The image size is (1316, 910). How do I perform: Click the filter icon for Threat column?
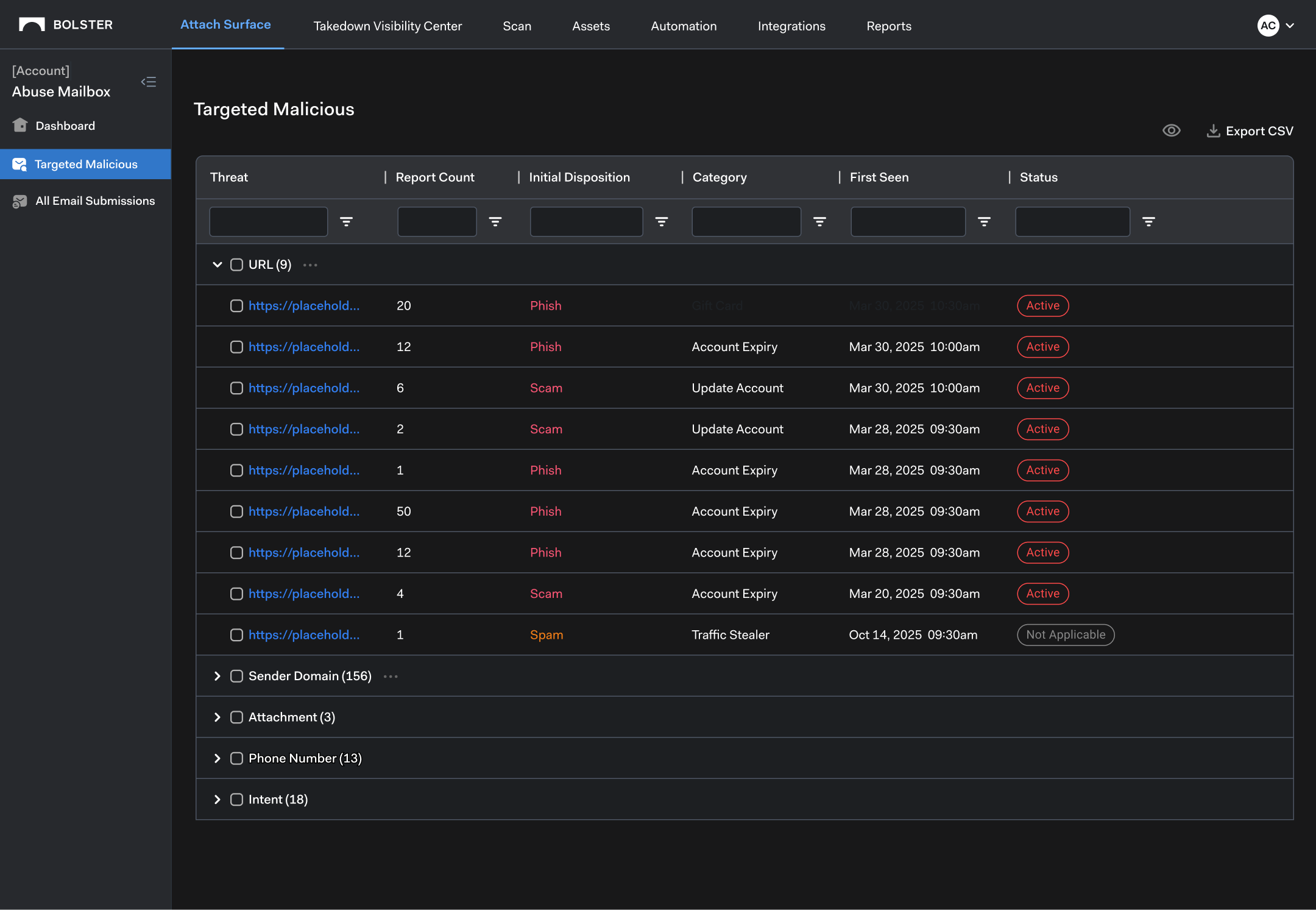[346, 222]
